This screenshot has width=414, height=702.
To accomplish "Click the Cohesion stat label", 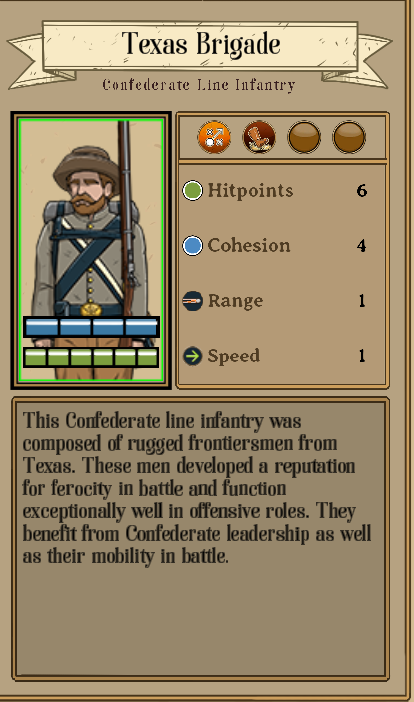I will pyautogui.click(x=249, y=245).
